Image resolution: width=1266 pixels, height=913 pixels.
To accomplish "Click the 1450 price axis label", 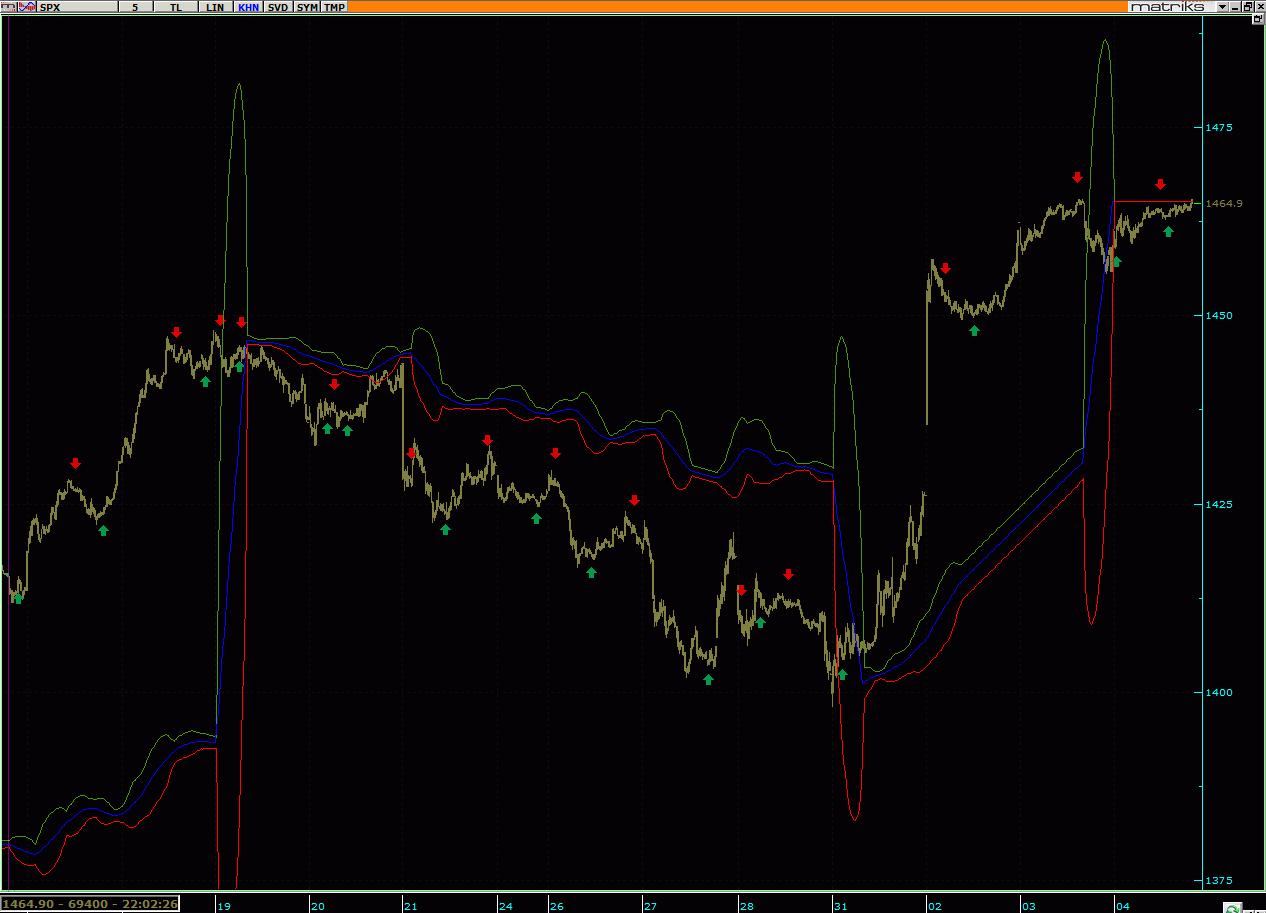I will pos(1220,315).
